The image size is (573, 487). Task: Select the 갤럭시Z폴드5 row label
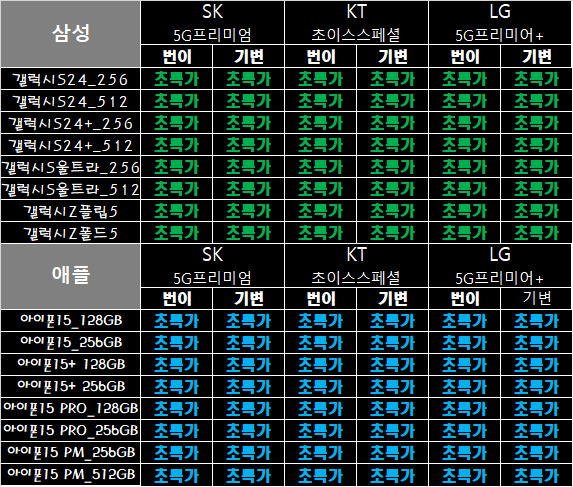[71, 233]
